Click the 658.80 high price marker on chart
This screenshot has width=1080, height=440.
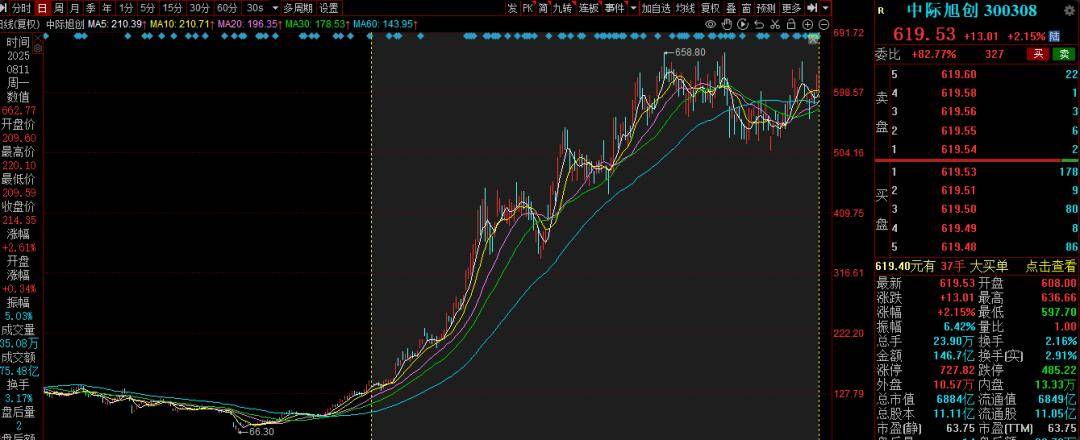click(x=690, y=52)
